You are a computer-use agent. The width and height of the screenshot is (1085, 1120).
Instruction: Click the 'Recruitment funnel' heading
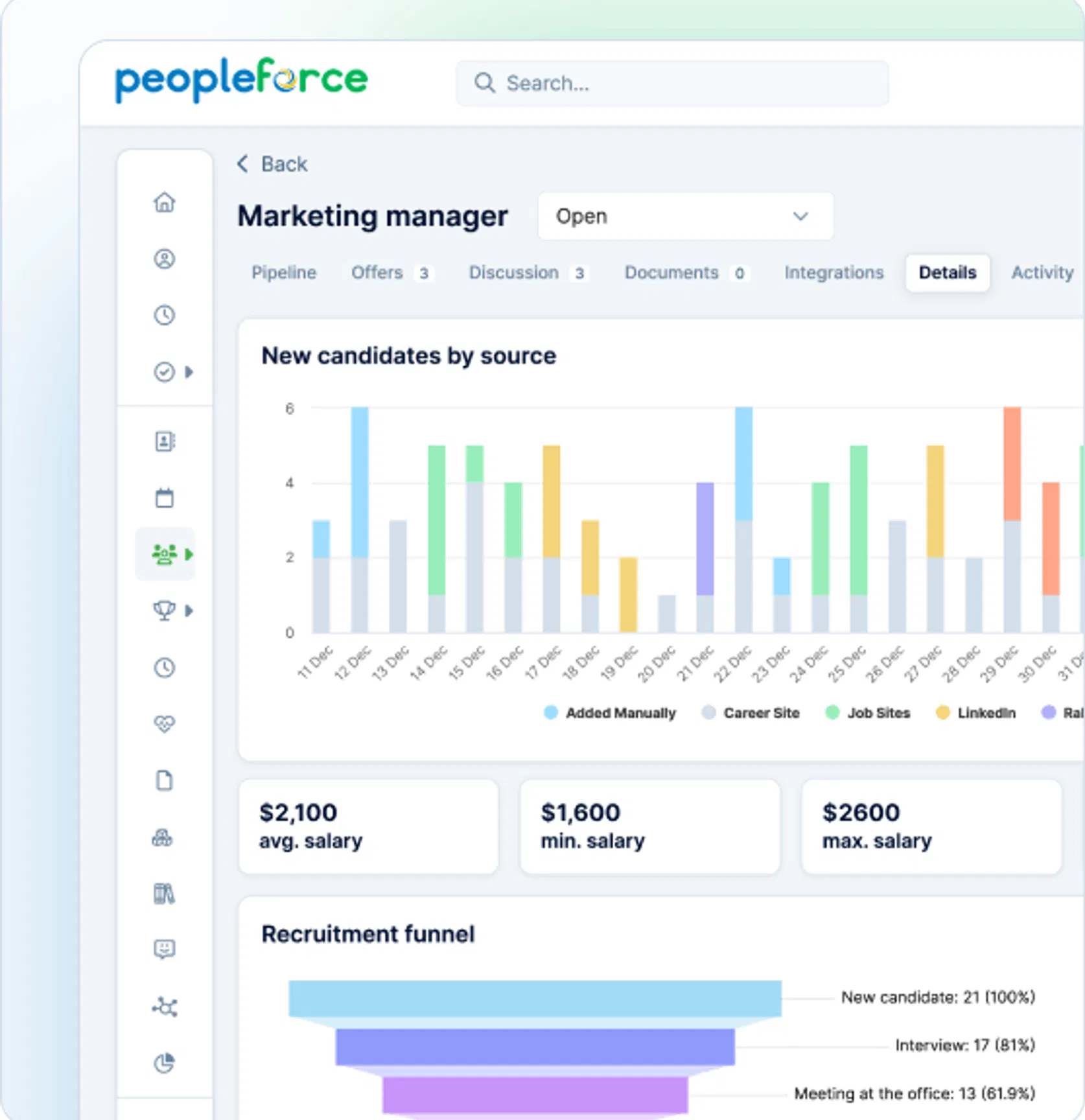pyautogui.click(x=368, y=934)
